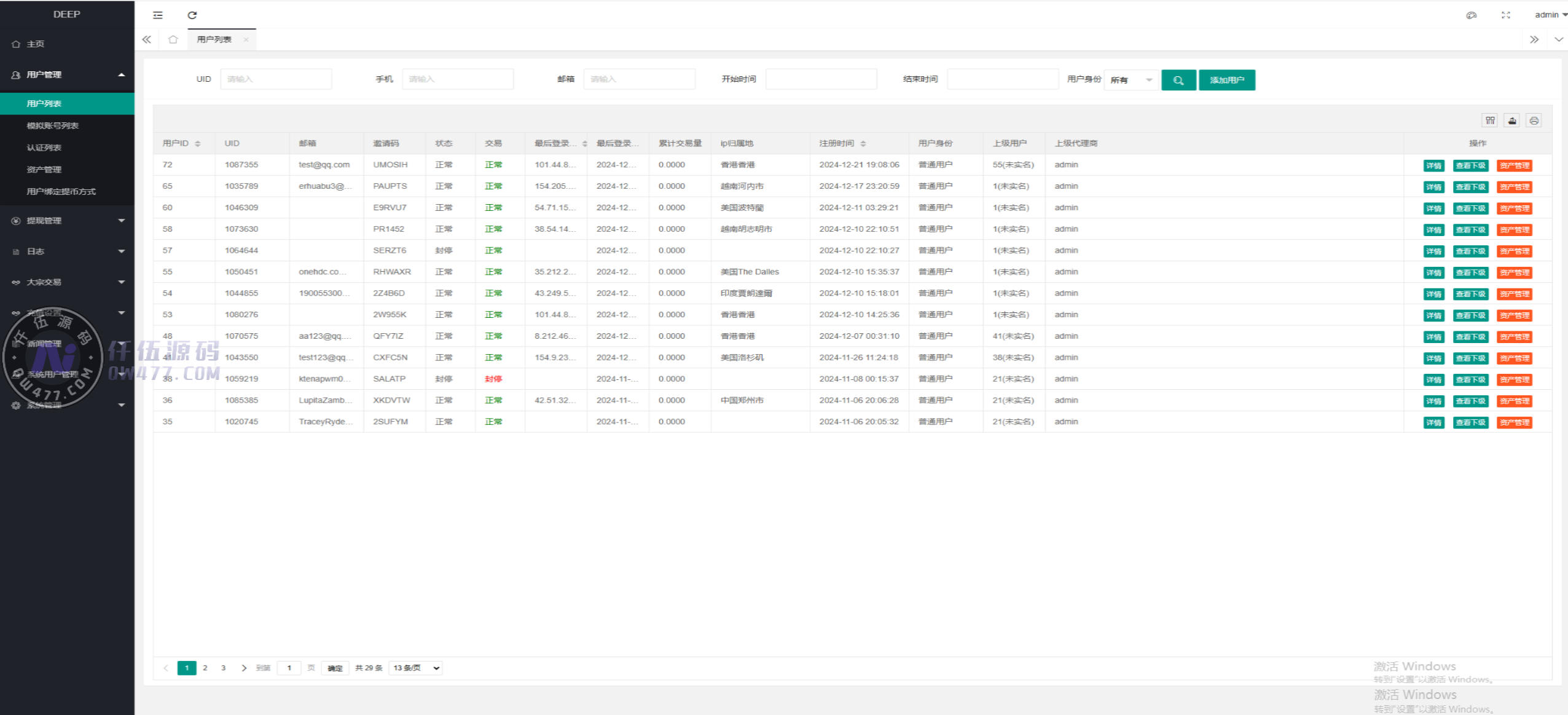Go to home tab icon
This screenshot has width=1568, height=715.
(173, 39)
